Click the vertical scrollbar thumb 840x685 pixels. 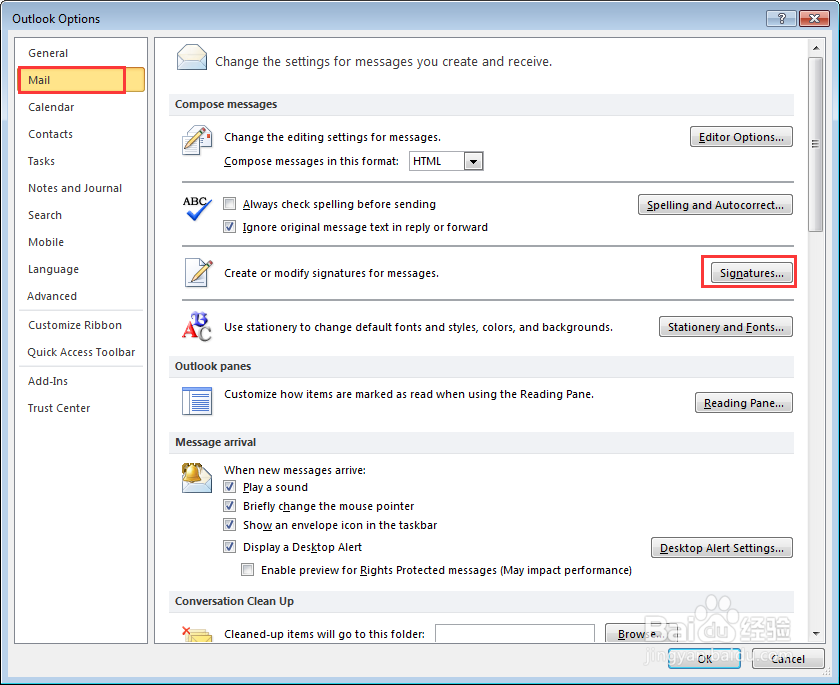[815, 144]
